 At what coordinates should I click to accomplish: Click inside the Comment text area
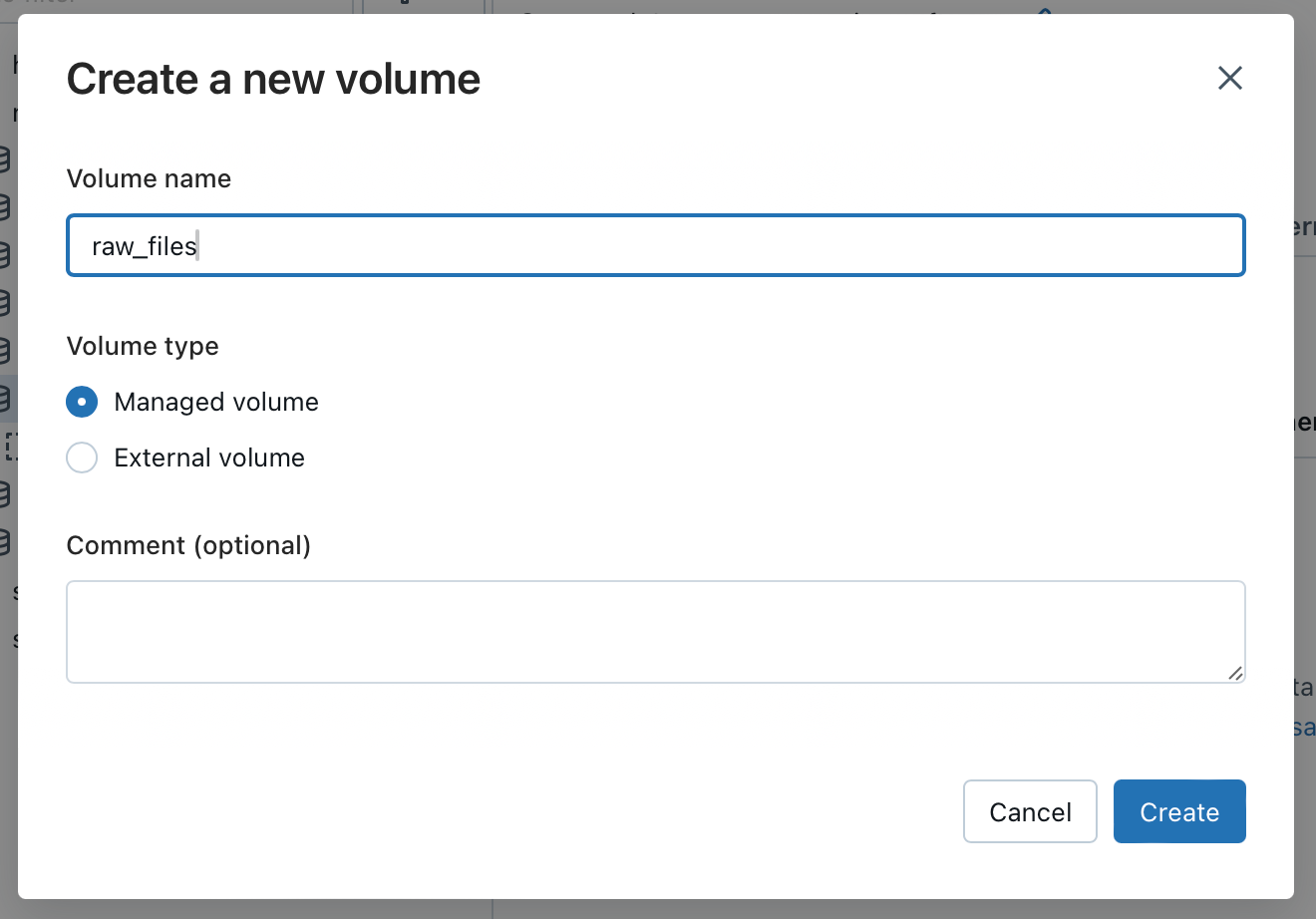click(655, 631)
